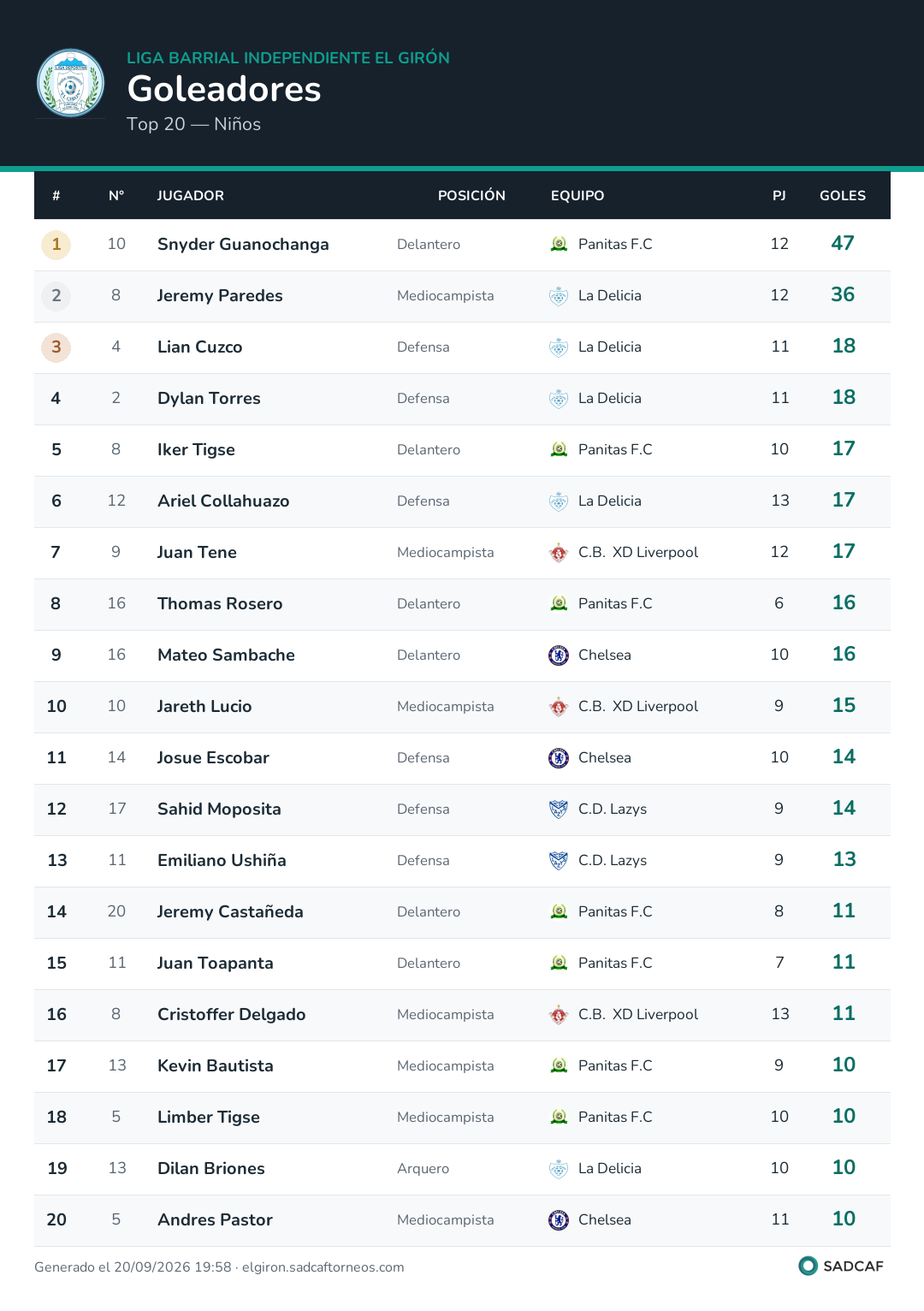Viewport: 924px width, 1311px height.
Task: Select the POSICIÓN column header
Action: [x=471, y=195]
